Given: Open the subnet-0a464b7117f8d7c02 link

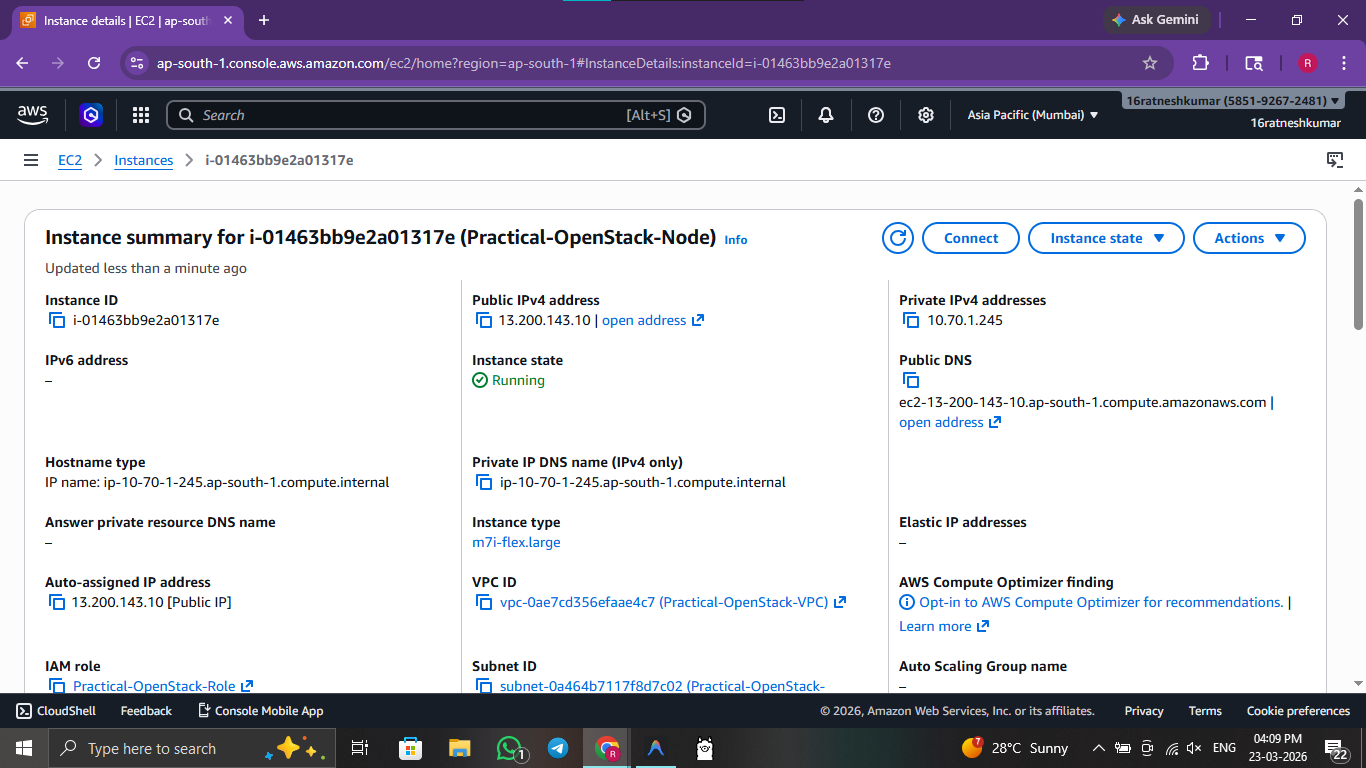Looking at the screenshot, I should pos(662,686).
